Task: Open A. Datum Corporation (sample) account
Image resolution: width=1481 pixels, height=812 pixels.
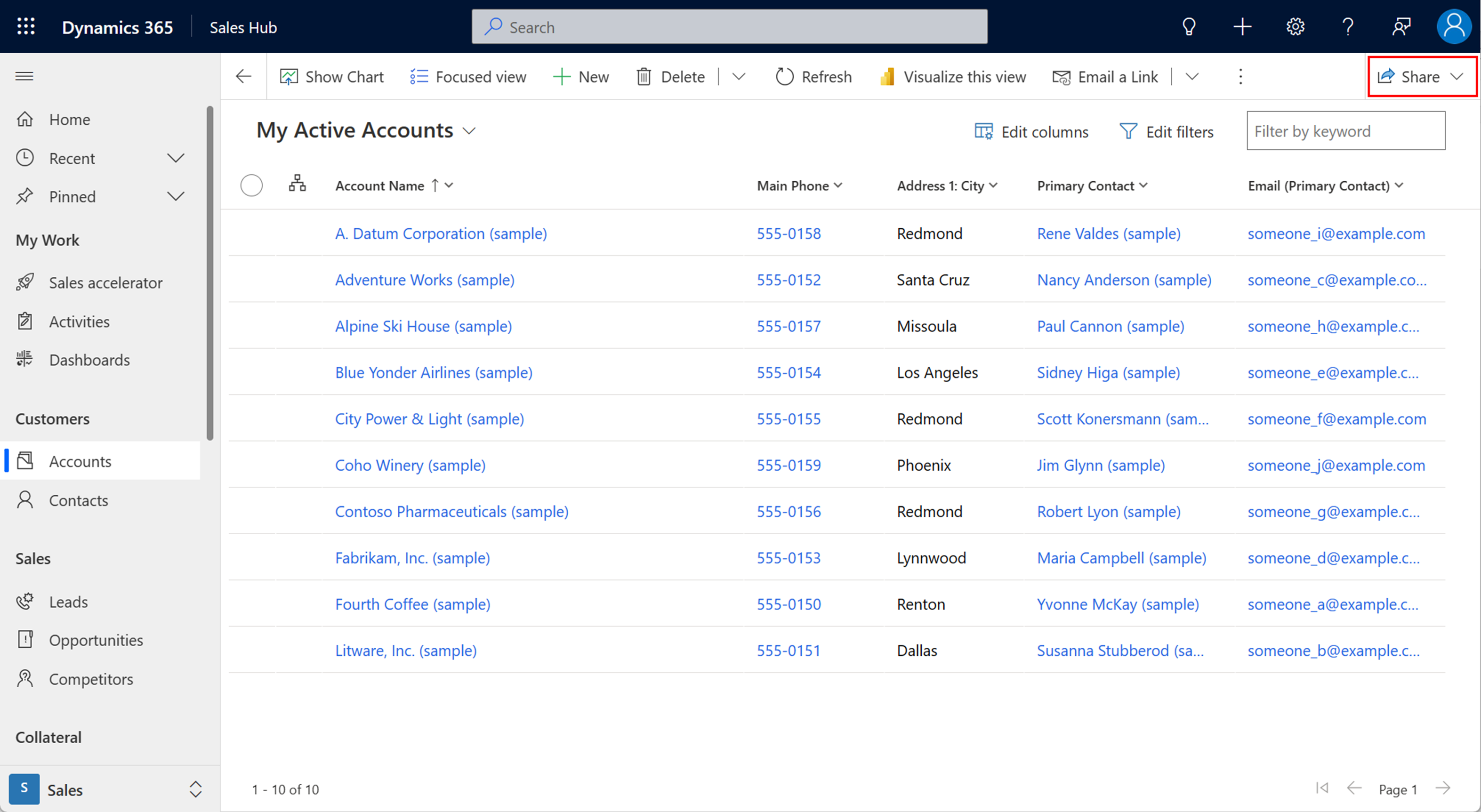Action: [x=441, y=233]
